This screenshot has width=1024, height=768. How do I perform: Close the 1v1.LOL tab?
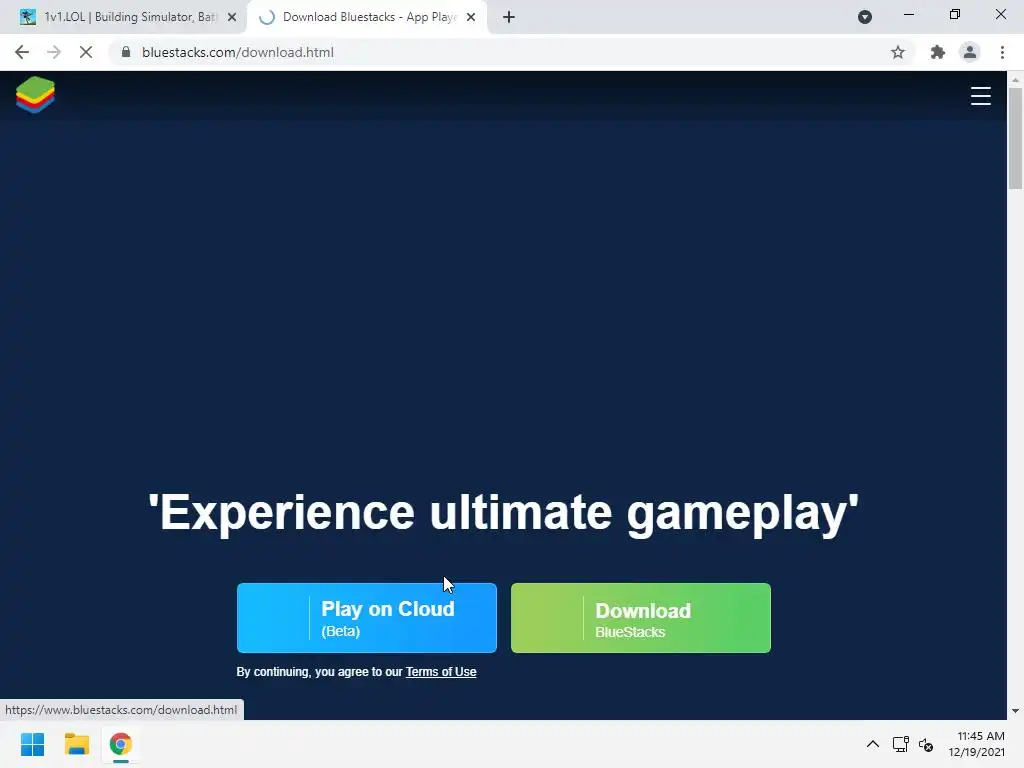(x=232, y=17)
